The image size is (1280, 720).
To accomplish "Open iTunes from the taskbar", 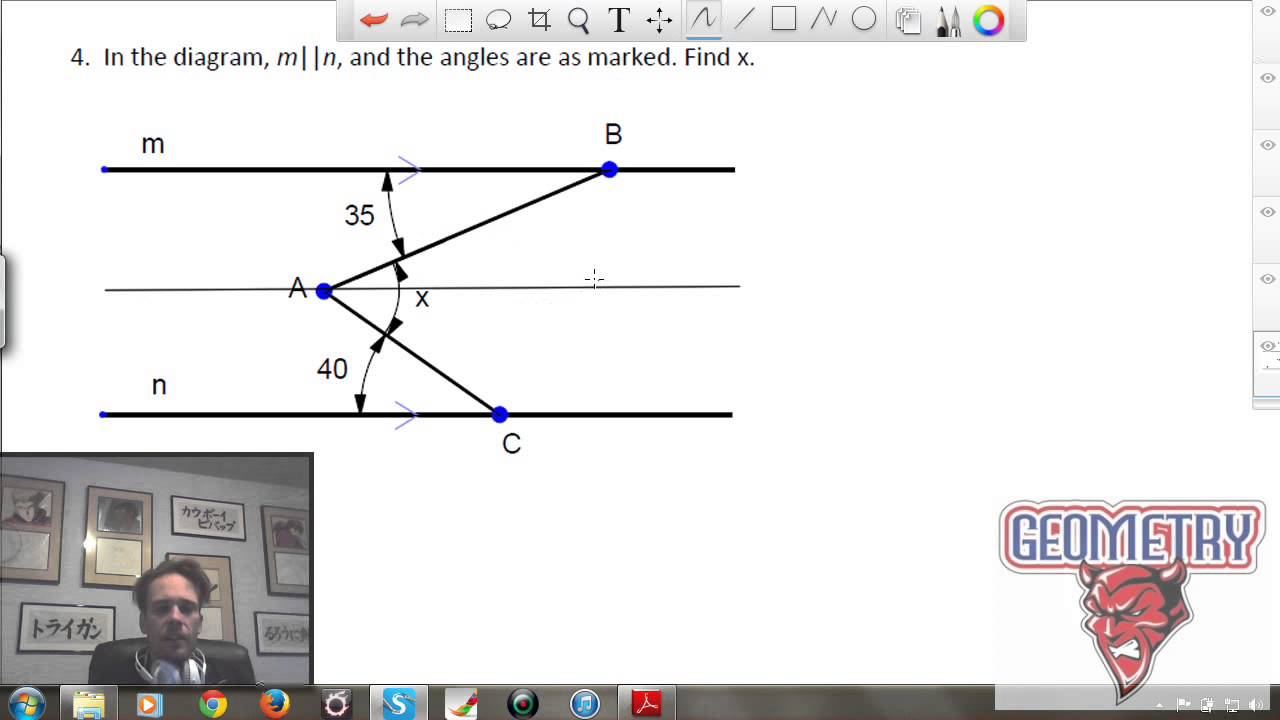I will (585, 704).
